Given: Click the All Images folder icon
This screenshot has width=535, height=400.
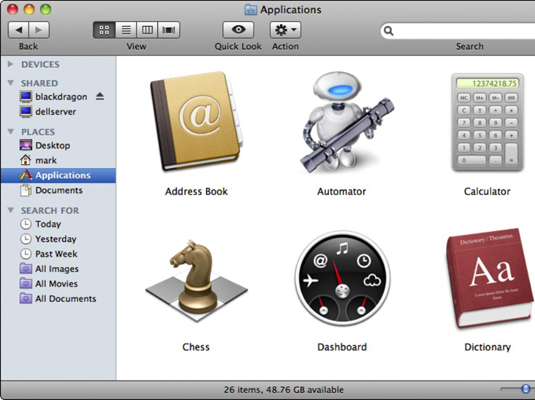Looking at the screenshot, I should pyautogui.click(x=26, y=269).
